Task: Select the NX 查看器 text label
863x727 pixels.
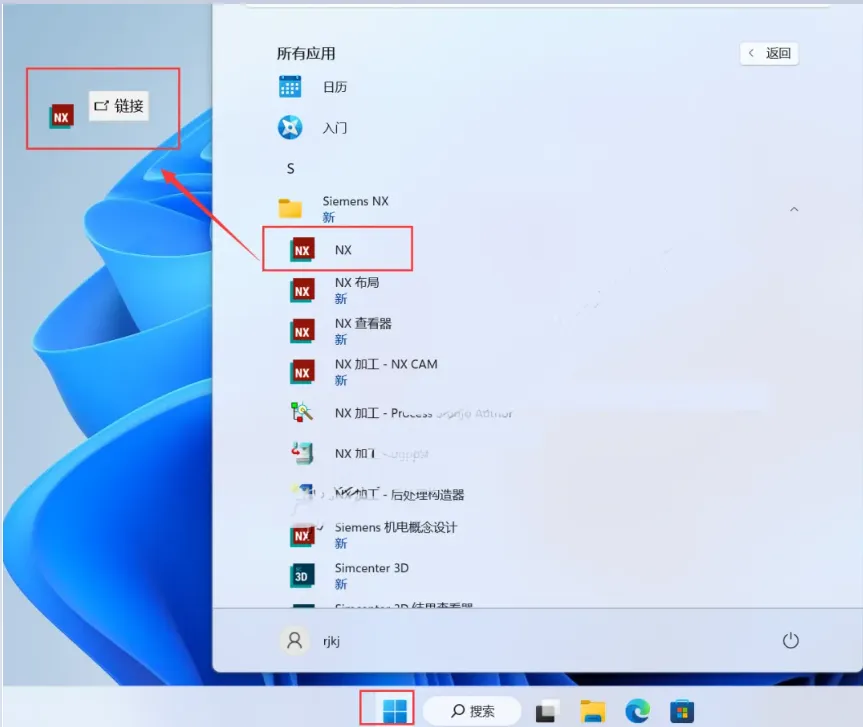Action: click(363, 324)
